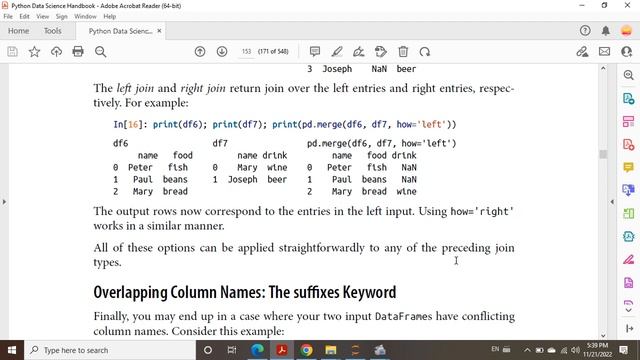640x360 pixels.
Task: Click the In[16] code line text
Action: click(x=284, y=124)
